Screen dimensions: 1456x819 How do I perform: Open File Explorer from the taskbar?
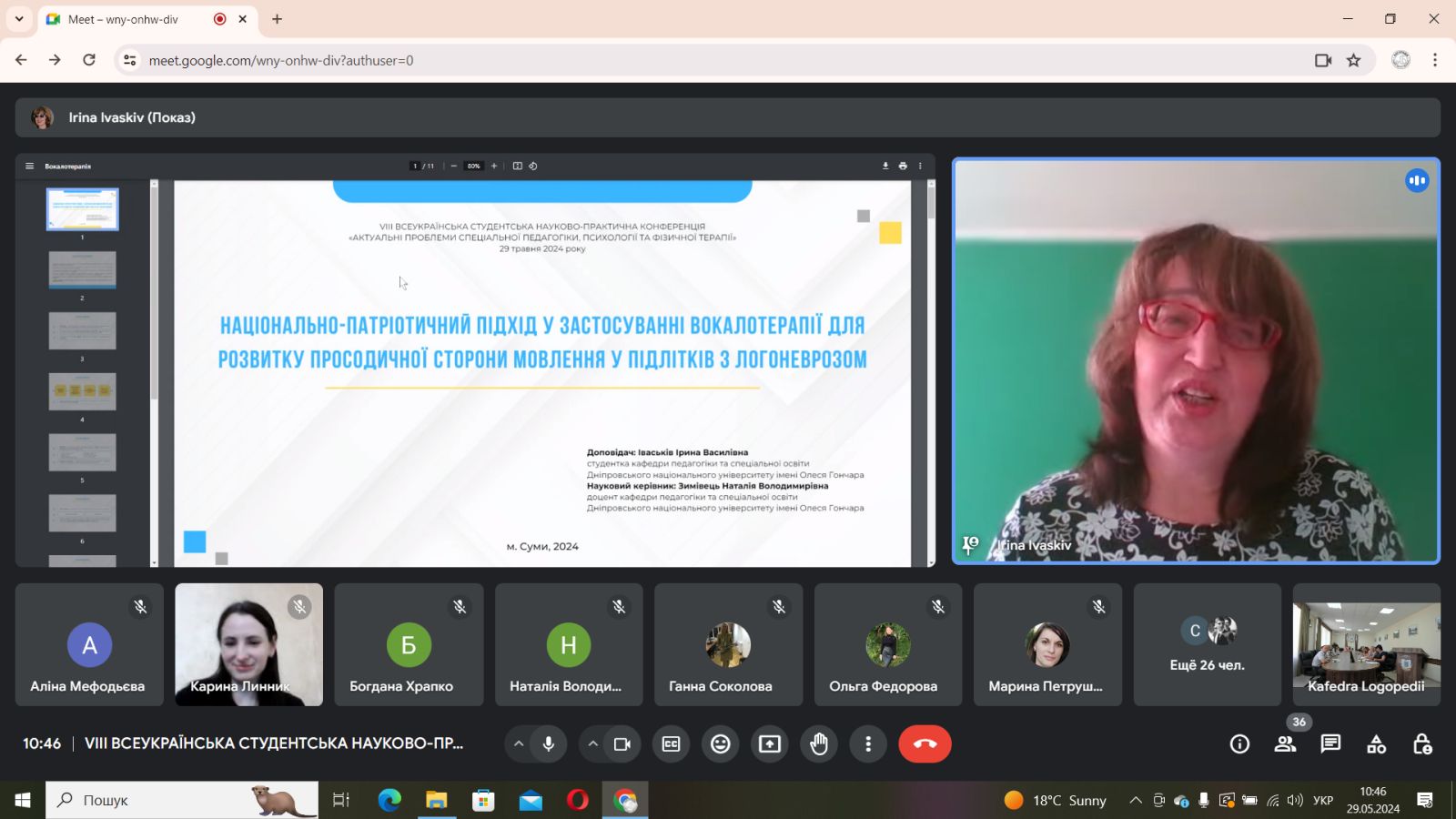[436, 801]
